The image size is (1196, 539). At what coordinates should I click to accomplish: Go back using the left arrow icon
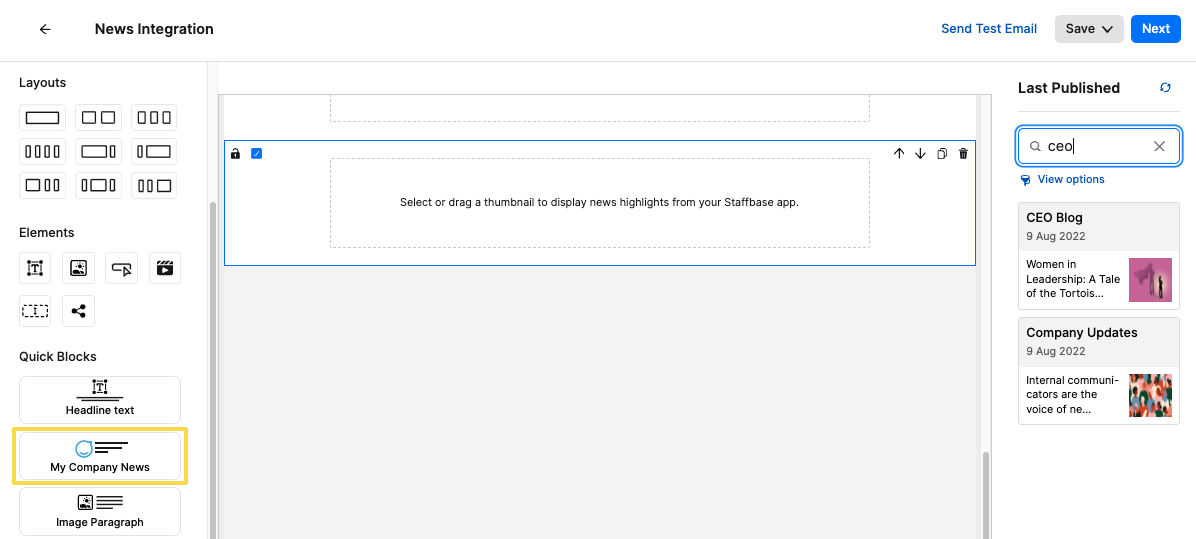point(45,29)
